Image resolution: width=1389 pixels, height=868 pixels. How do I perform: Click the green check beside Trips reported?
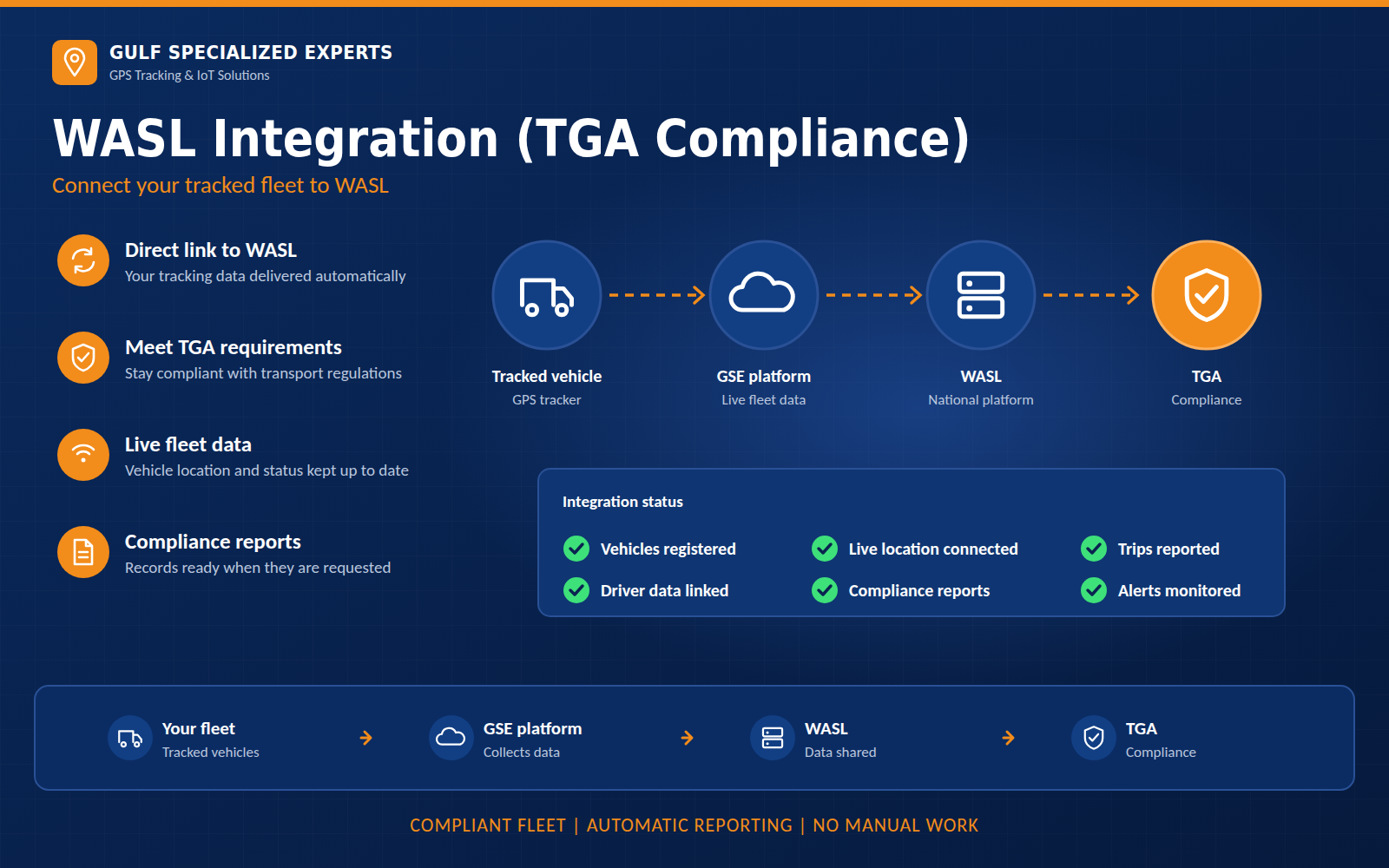click(x=1094, y=549)
